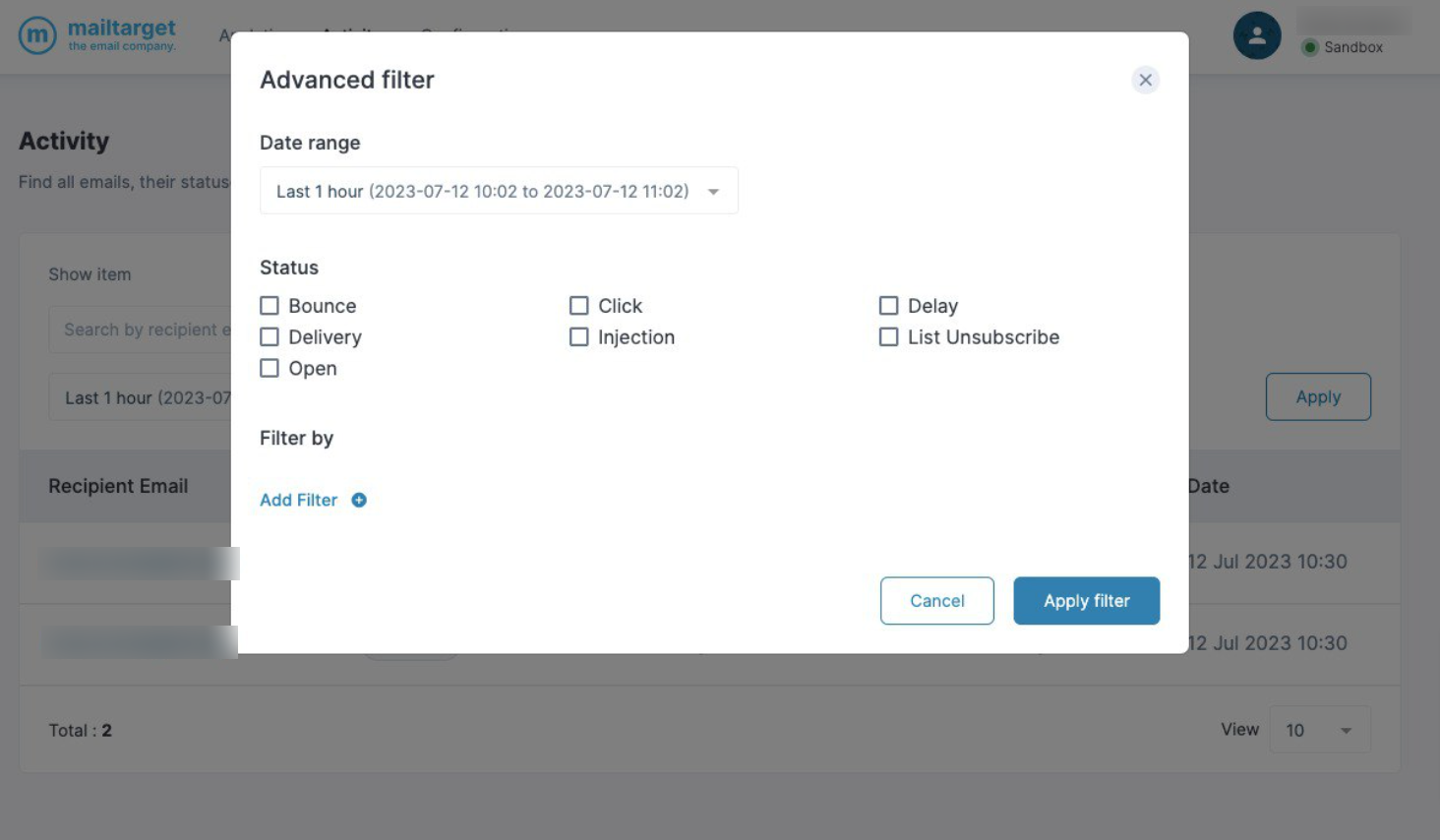
Task: Click the Apply filter button
Action: (x=1086, y=601)
